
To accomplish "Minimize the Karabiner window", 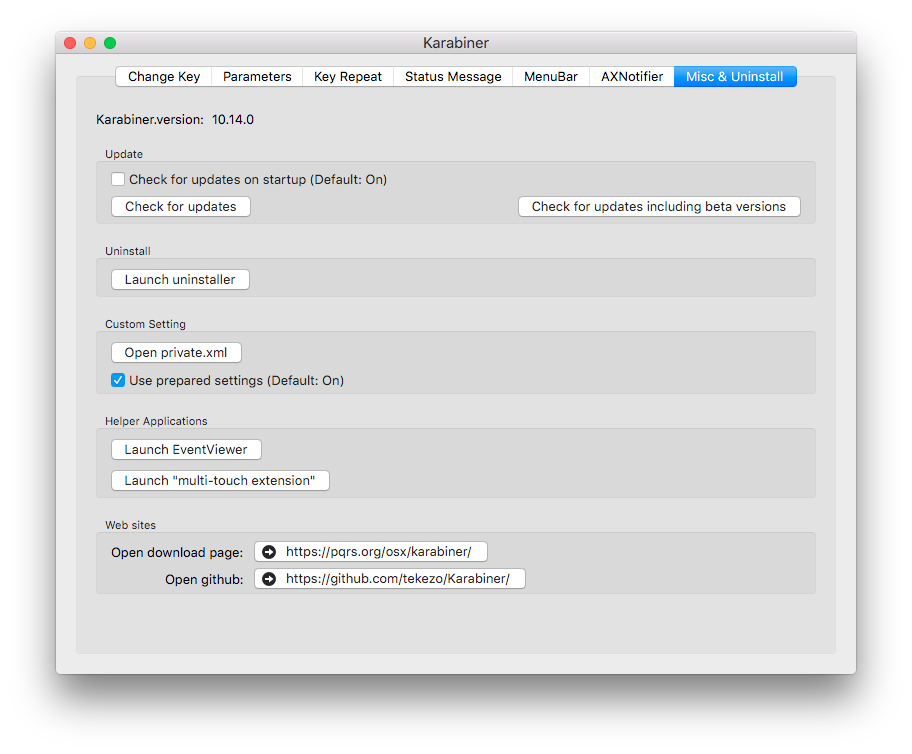I will tap(90, 43).
